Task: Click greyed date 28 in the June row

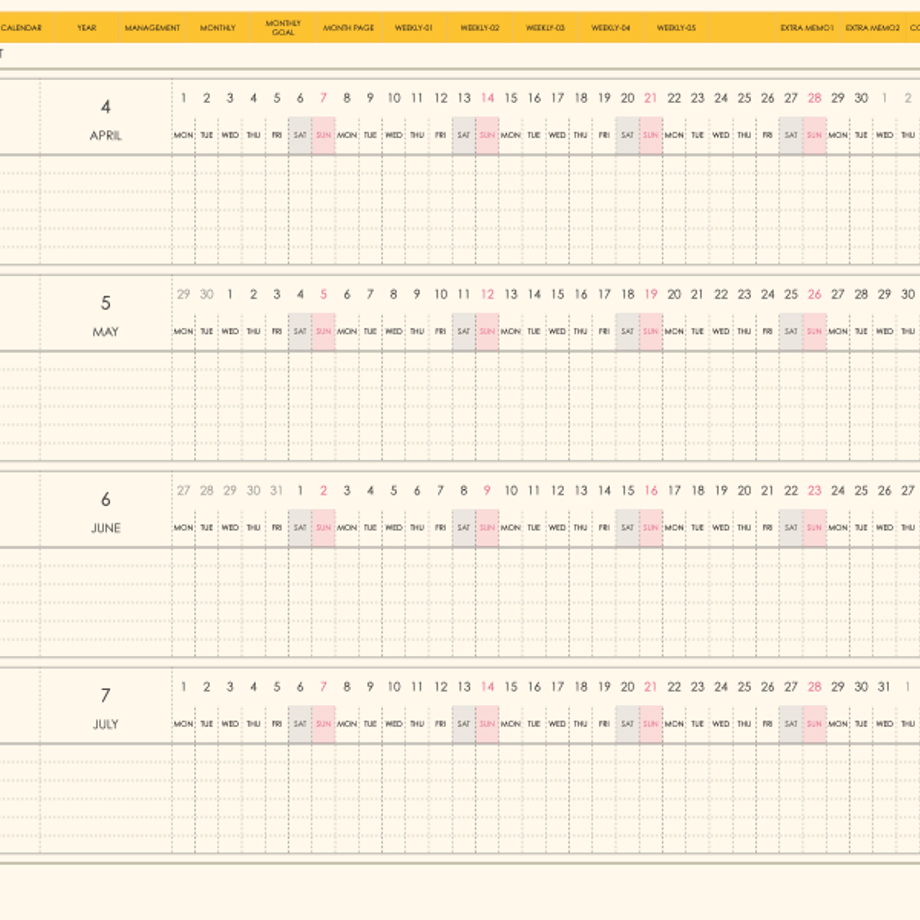Action: tap(207, 491)
